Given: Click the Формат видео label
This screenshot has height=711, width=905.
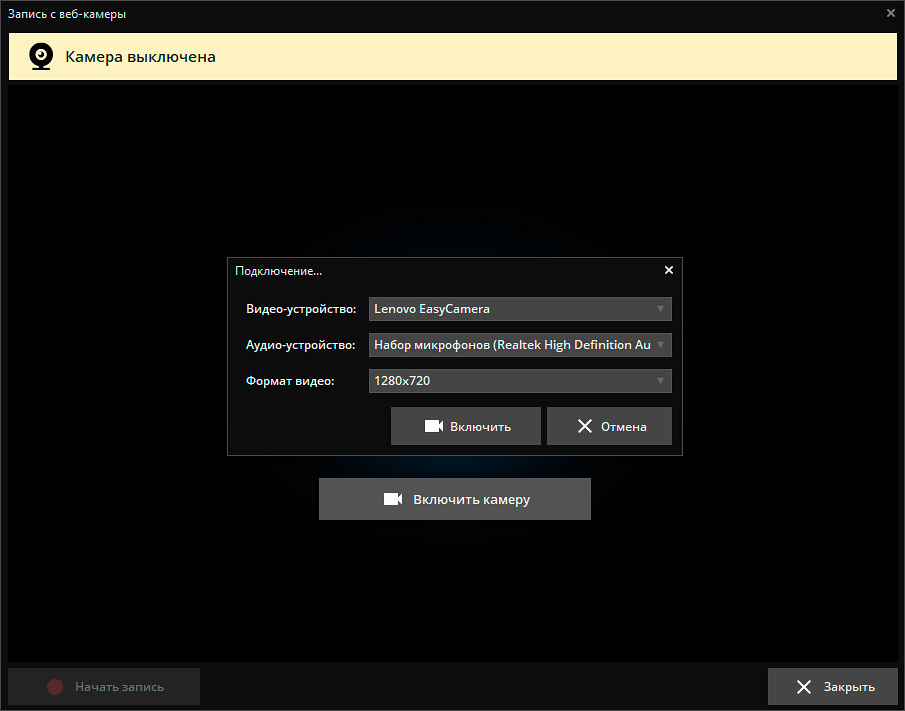Looking at the screenshot, I should tap(290, 381).
